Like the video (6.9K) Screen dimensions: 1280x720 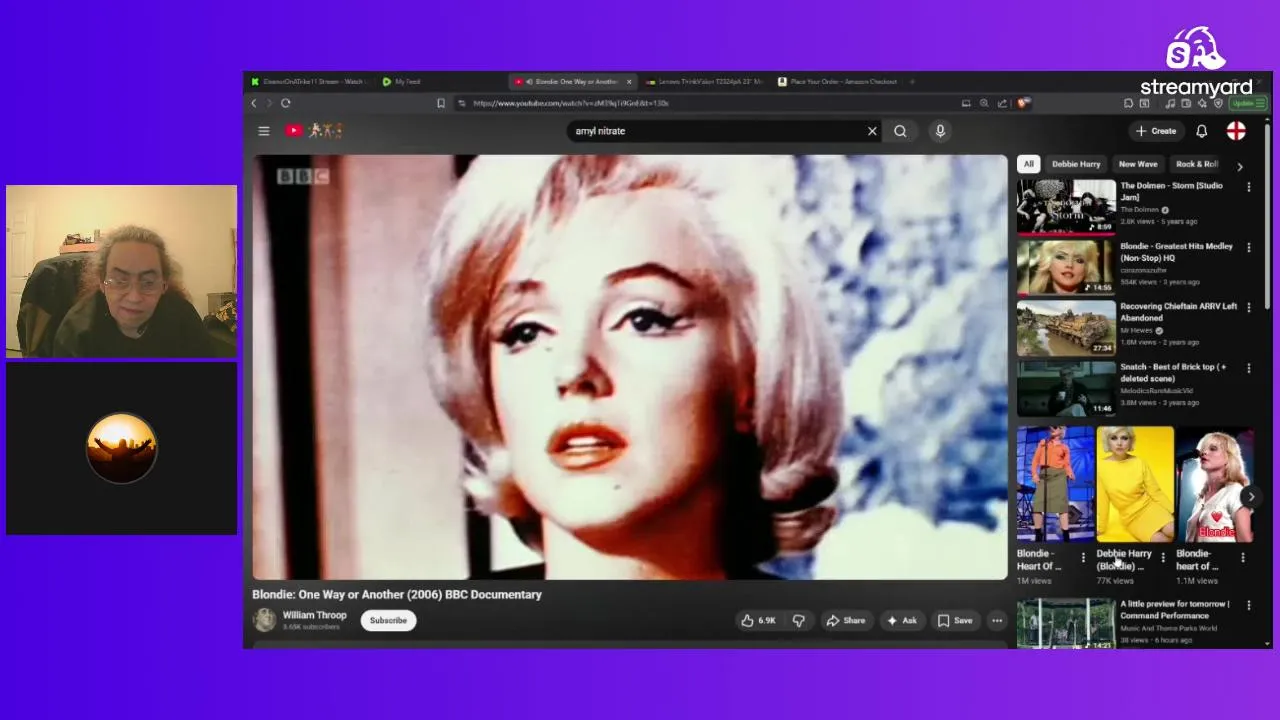(758, 620)
